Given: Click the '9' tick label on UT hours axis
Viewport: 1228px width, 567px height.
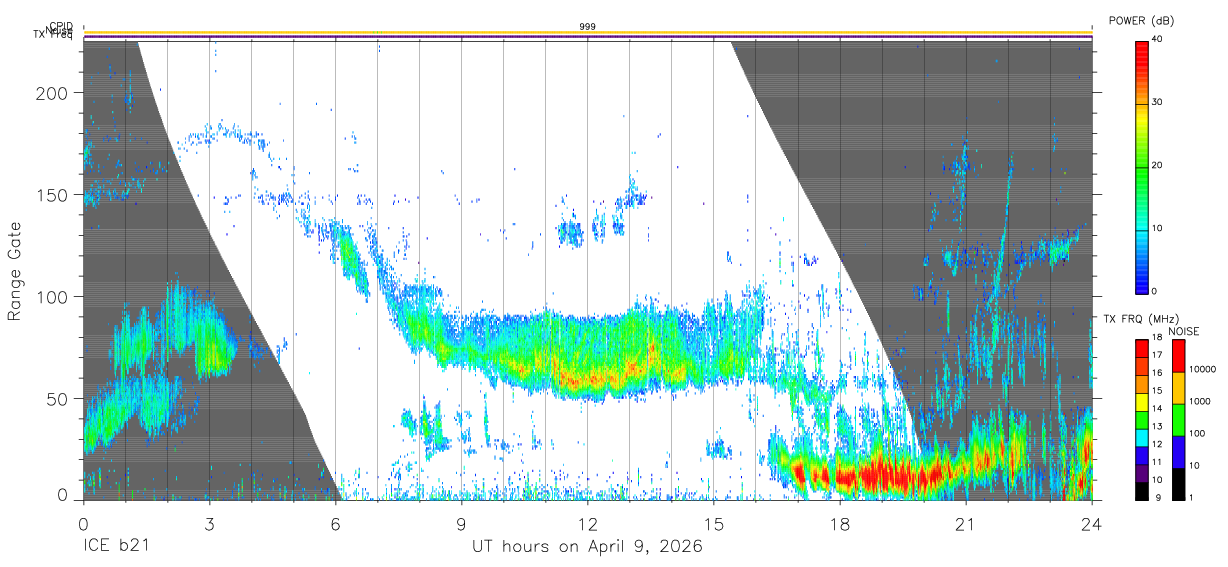Looking at the screenshot, I should (461, 524).
